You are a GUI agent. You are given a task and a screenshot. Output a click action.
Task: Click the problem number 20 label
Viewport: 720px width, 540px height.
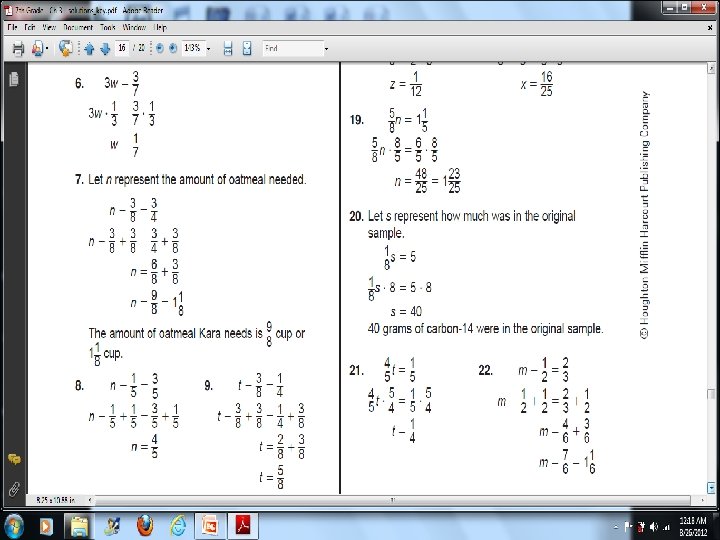(356, 216)
